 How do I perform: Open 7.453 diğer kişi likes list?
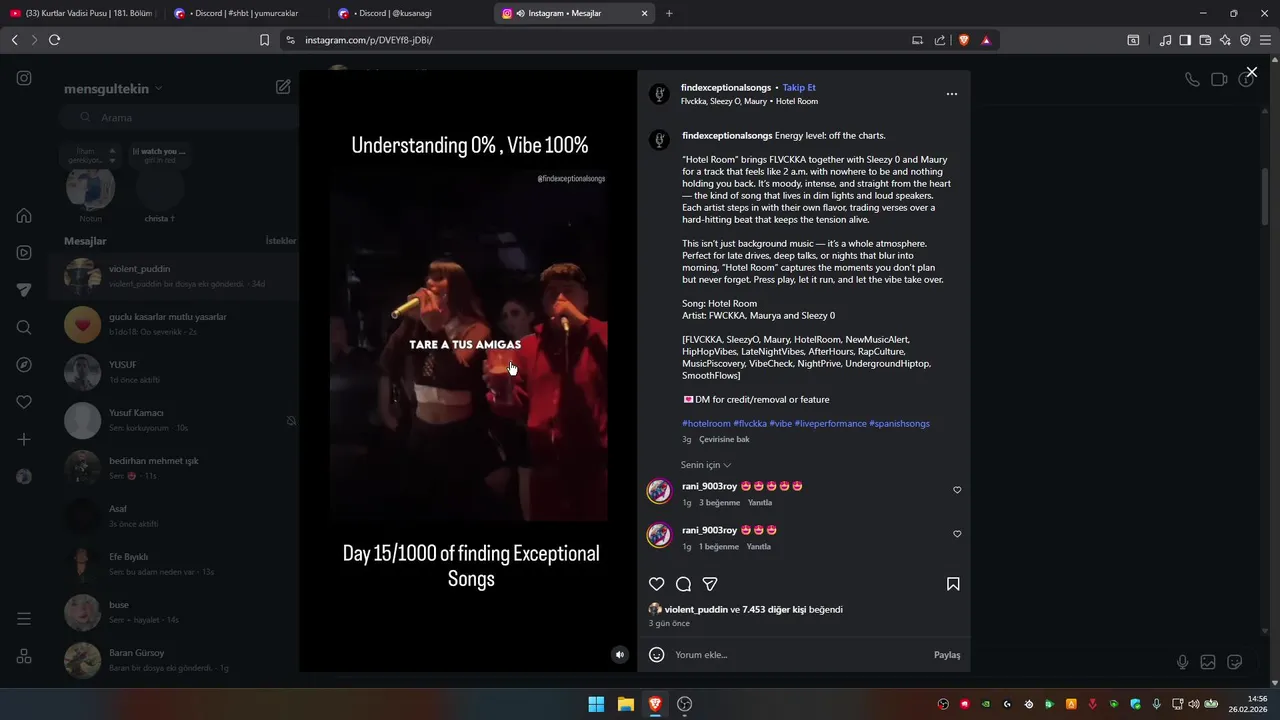(774, 610)
